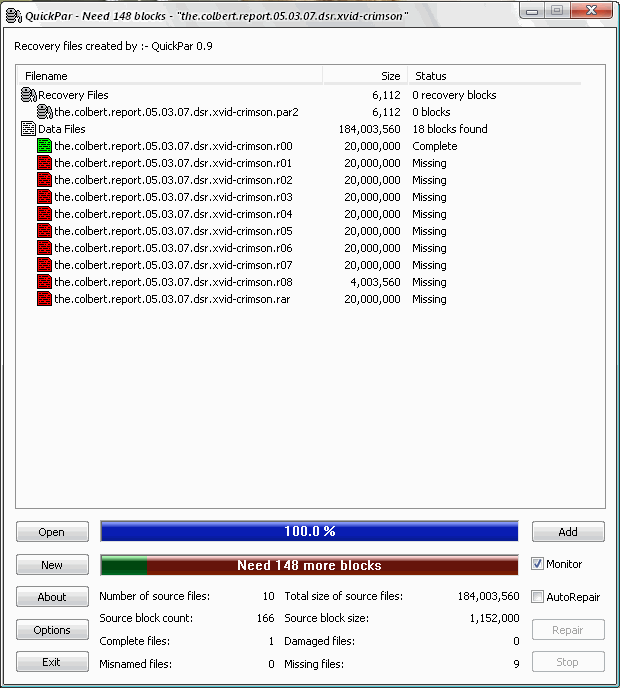Click the red icon of the r08 file
The image size is (620, 688).
pos(44,282)
